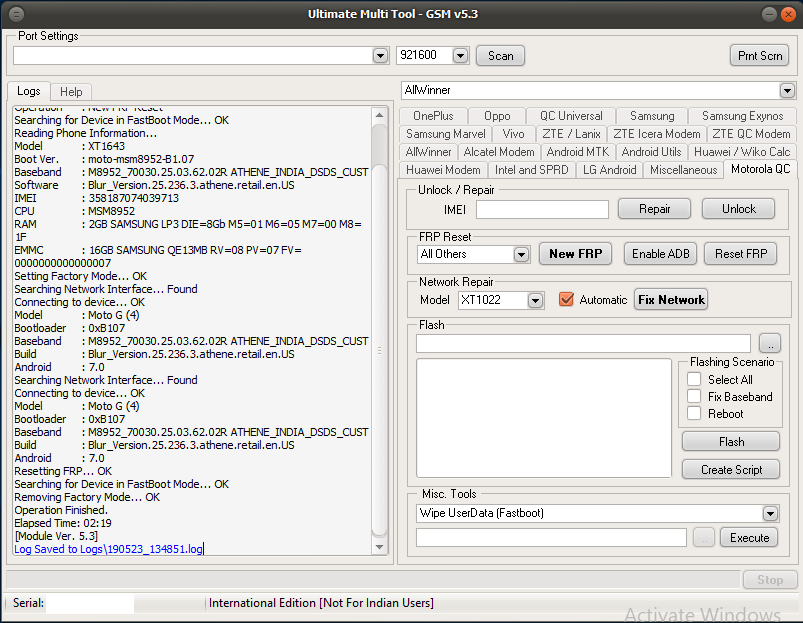Viewport: 803px width, 623px height.
Task: Click the Prnt Scrn button
Action: pos(759,56)
